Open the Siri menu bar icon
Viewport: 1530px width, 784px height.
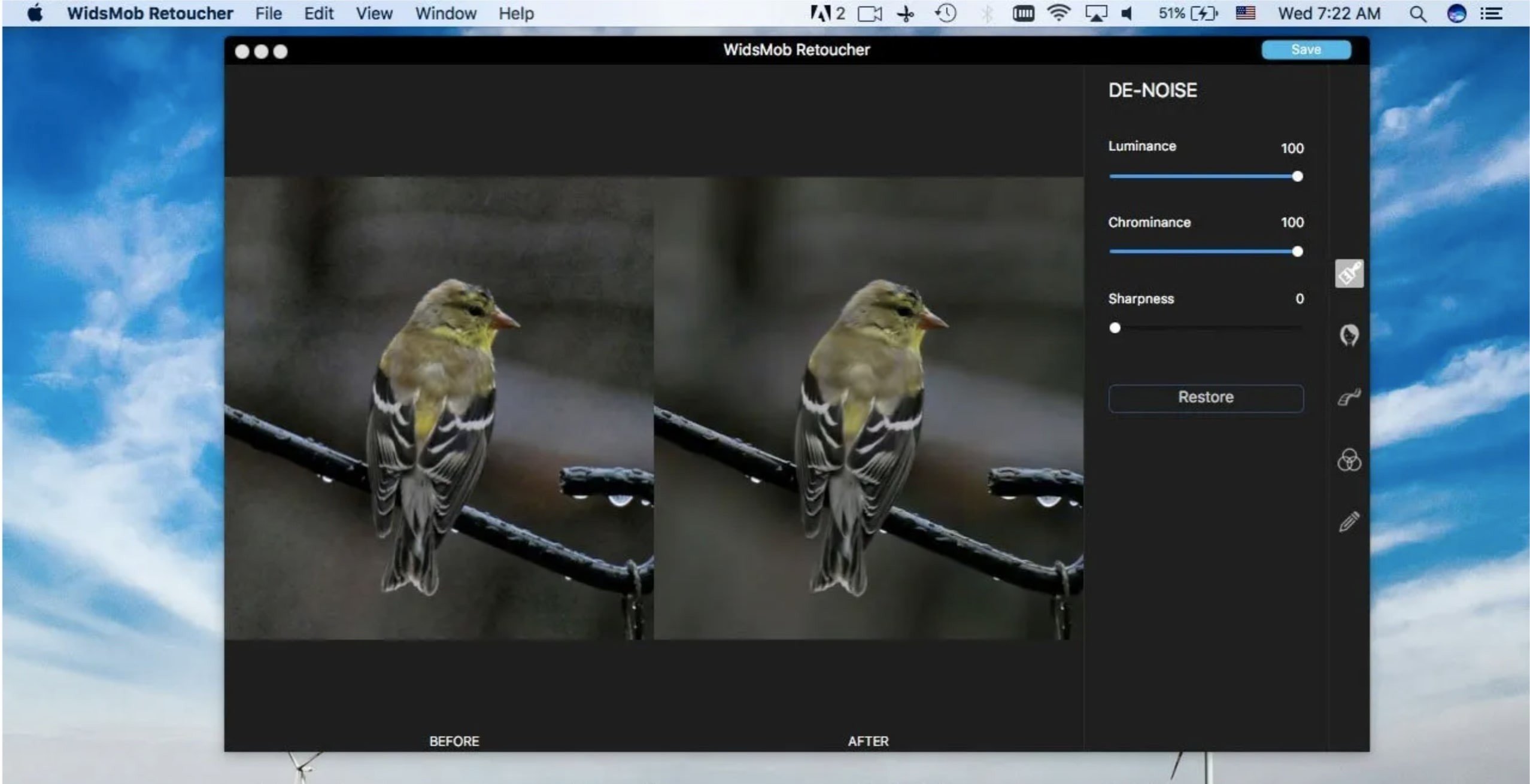point(1456,13)
